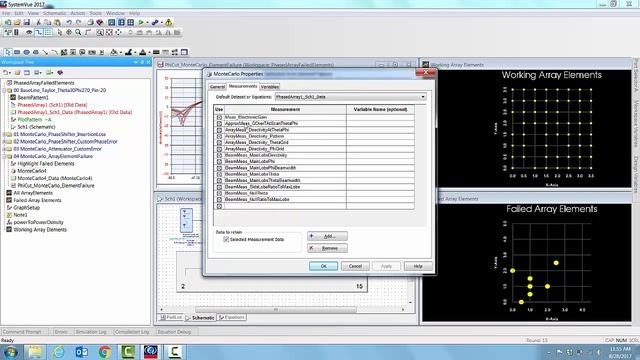
Task: Open the Default Dataset or Equations dropdown
Action: [423, 97]
